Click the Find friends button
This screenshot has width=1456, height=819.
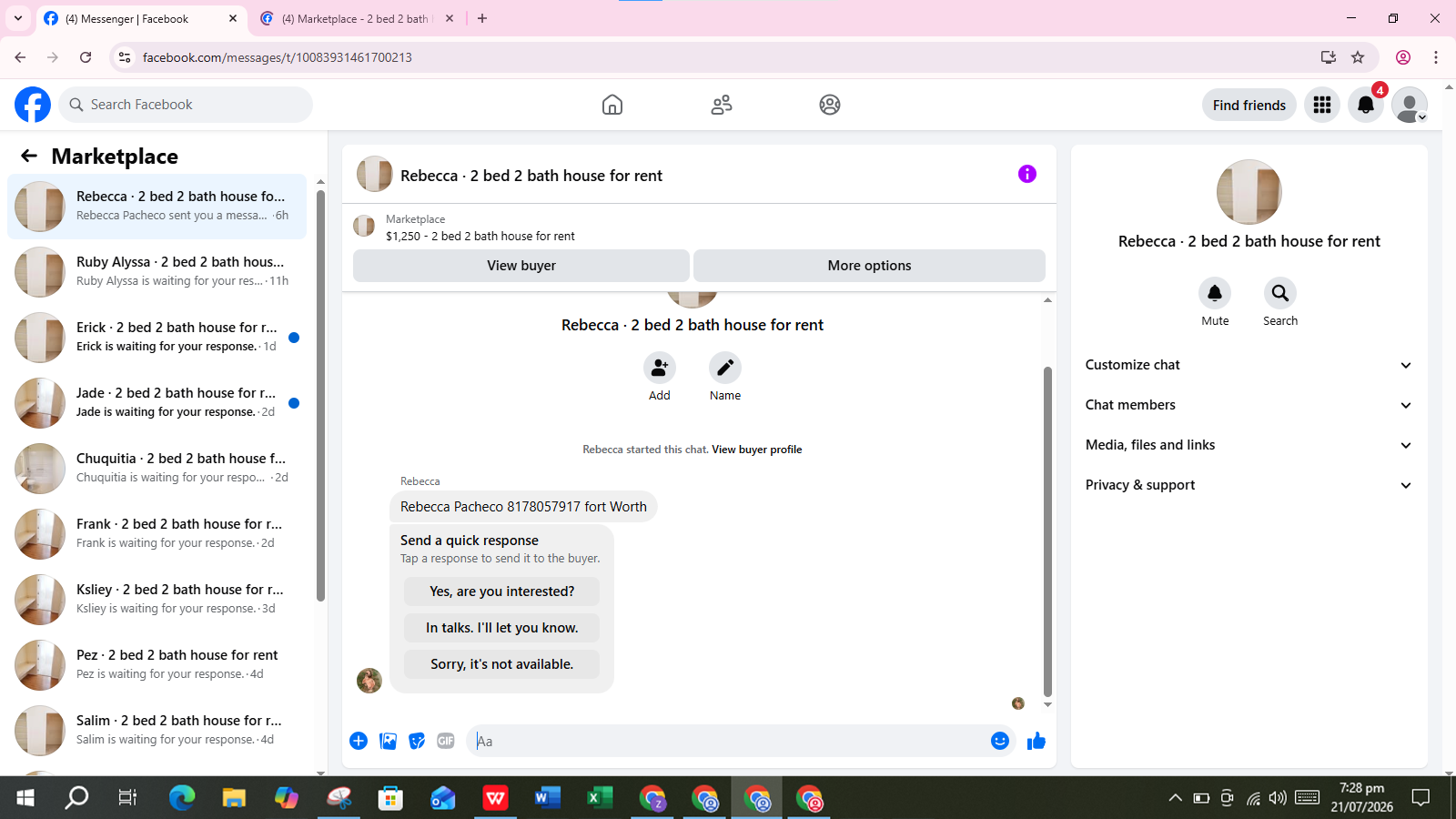(1249, 105)
